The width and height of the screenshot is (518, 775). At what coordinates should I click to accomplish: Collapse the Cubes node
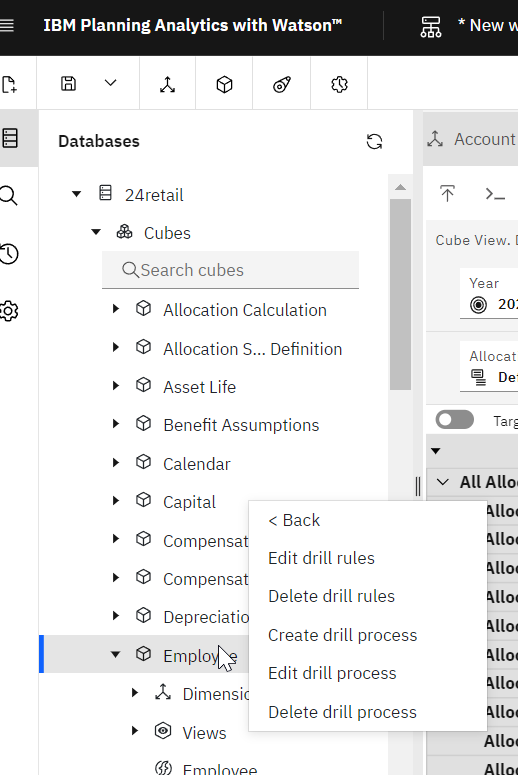tap(96, 231)
